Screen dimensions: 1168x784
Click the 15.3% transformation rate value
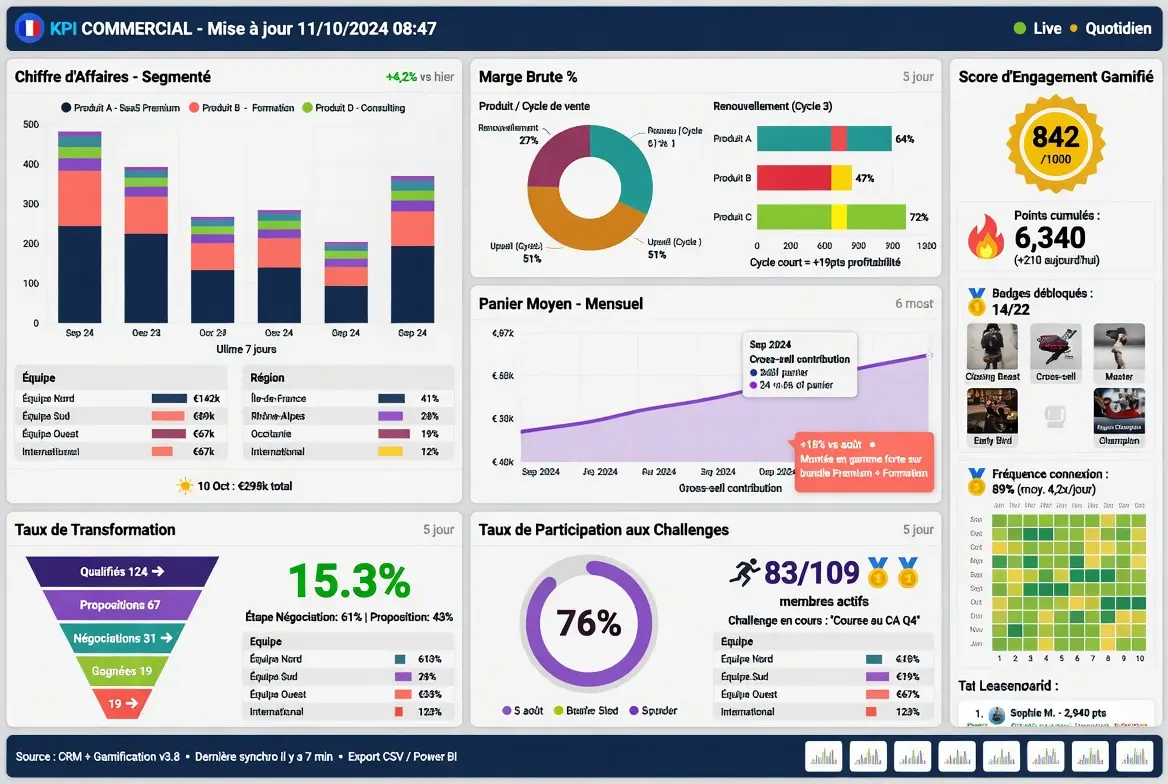coord(349,581)
